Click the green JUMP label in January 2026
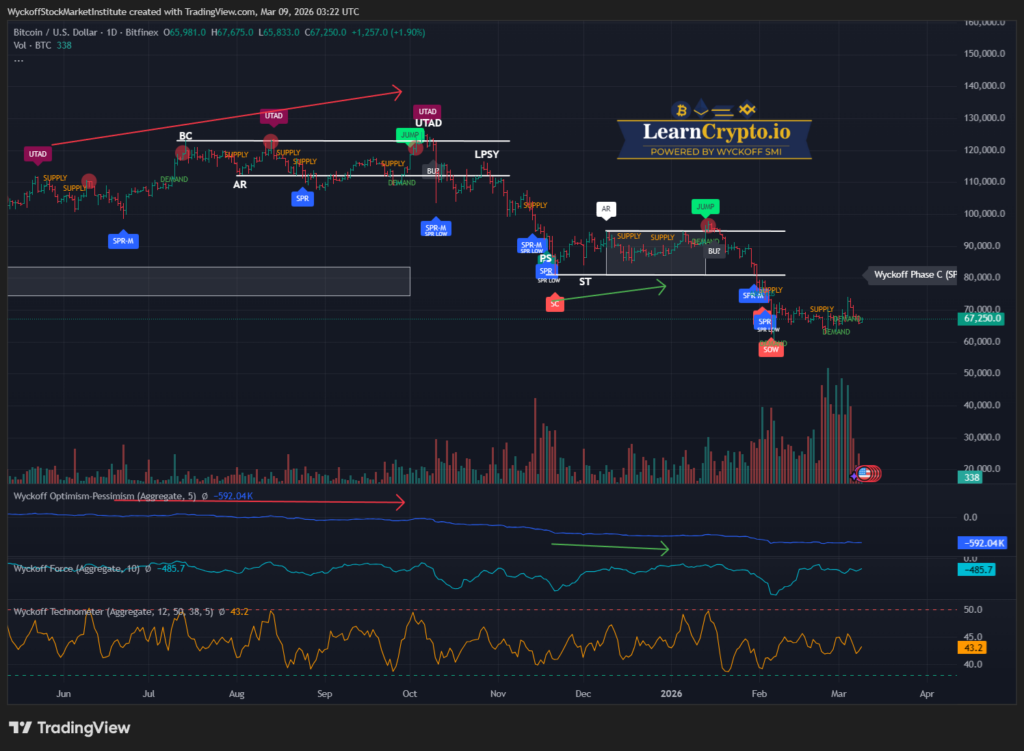This screenshot has width=1024, height=751. point(705,207)
